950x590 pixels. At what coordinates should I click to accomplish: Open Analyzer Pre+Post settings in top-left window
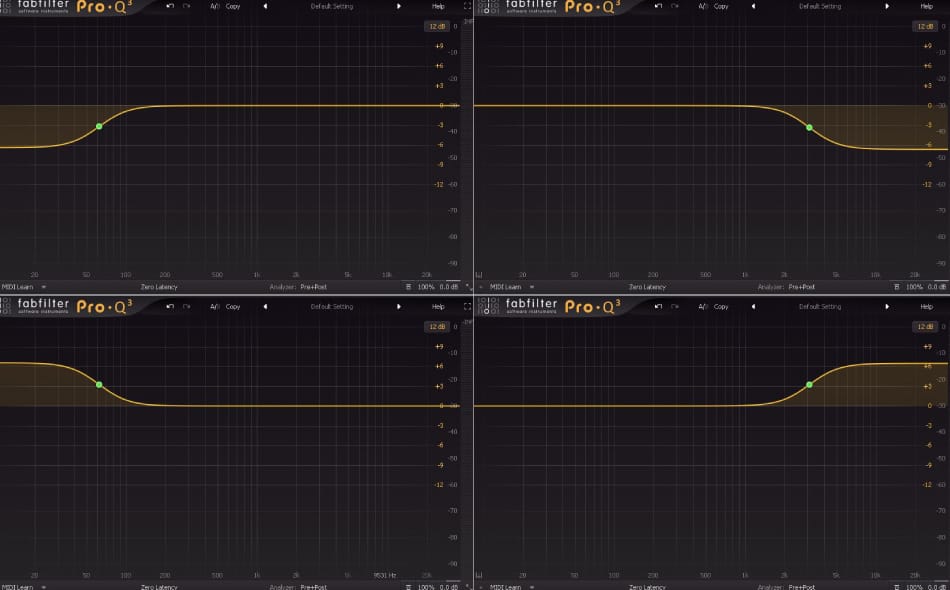[298, 287]
